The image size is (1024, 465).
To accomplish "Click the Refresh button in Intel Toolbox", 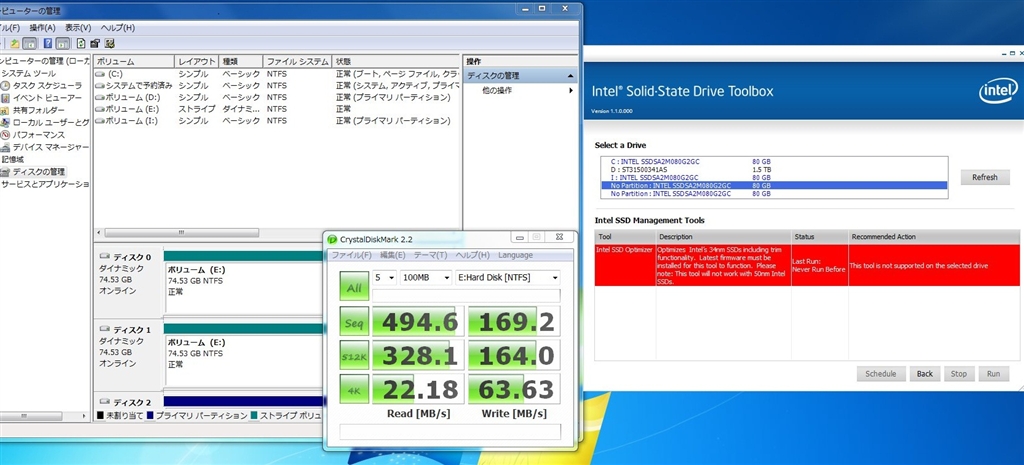I will point(984,177).
